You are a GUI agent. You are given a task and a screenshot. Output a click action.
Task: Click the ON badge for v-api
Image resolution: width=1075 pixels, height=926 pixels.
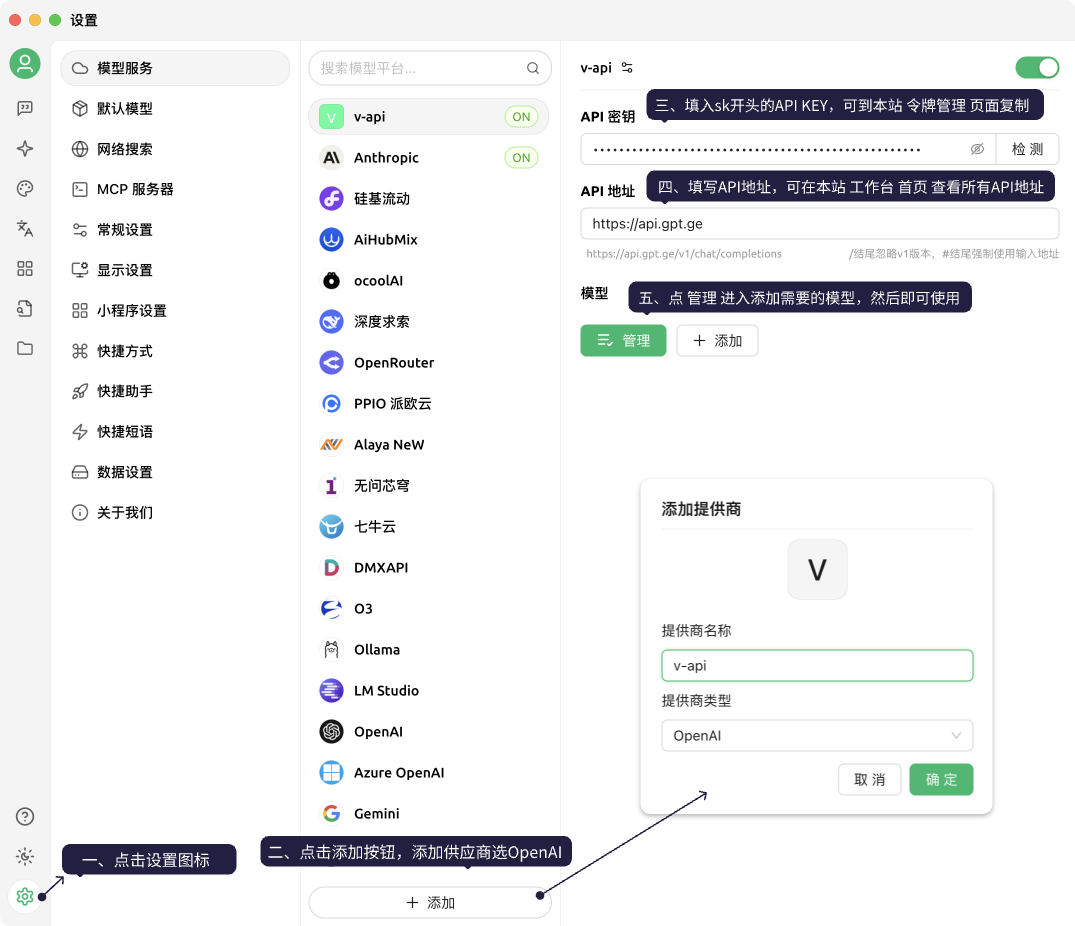point(521,117)
